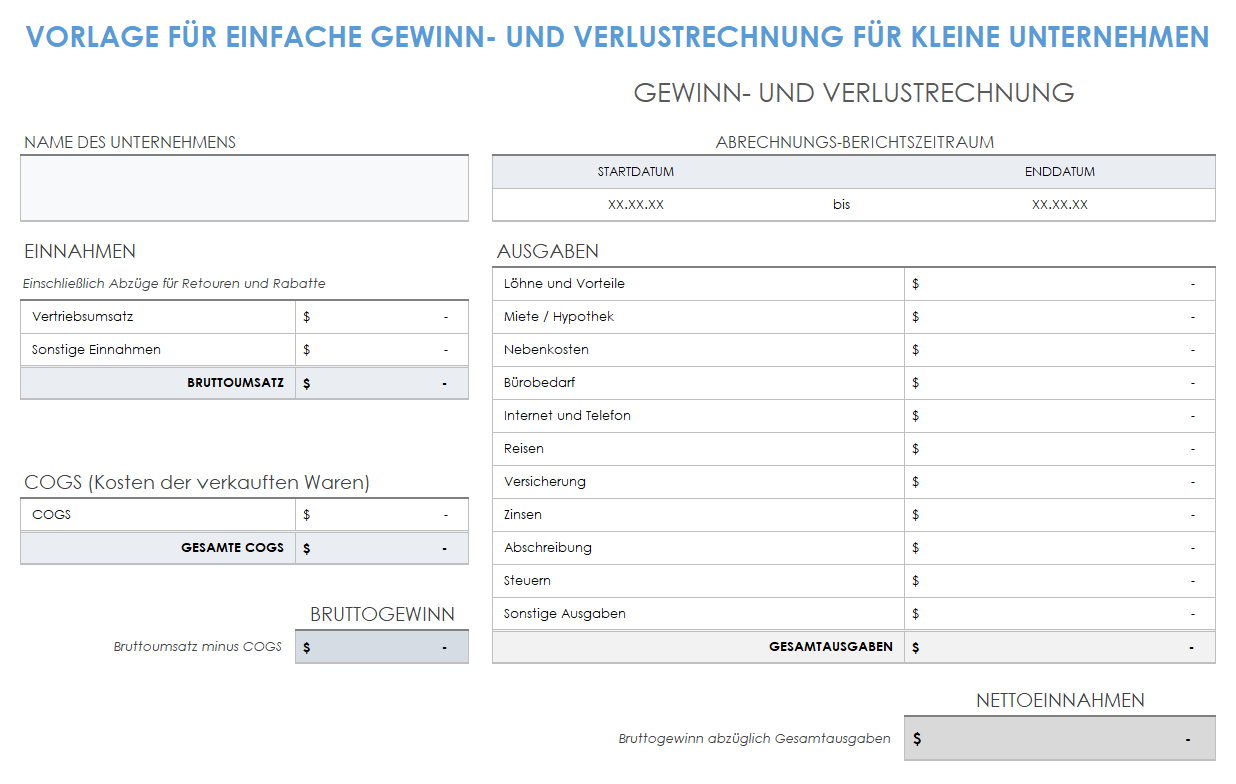
Task: Select the GESAMTE COGS total cell
Action: 381,547
